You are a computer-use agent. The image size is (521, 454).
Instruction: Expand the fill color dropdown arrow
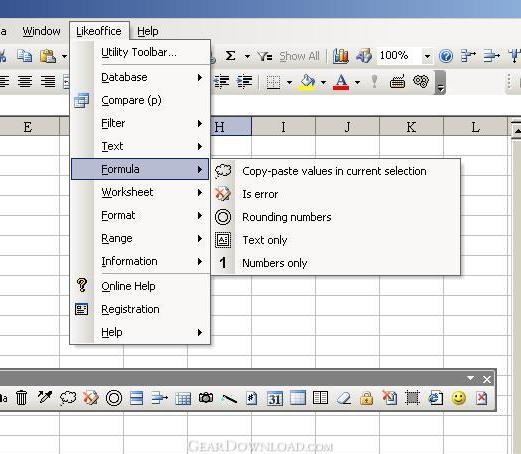click(323, 82)
